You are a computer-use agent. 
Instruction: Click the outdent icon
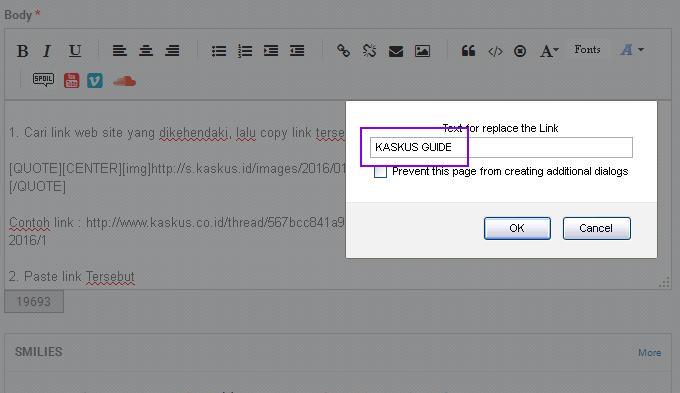(297, 51)
